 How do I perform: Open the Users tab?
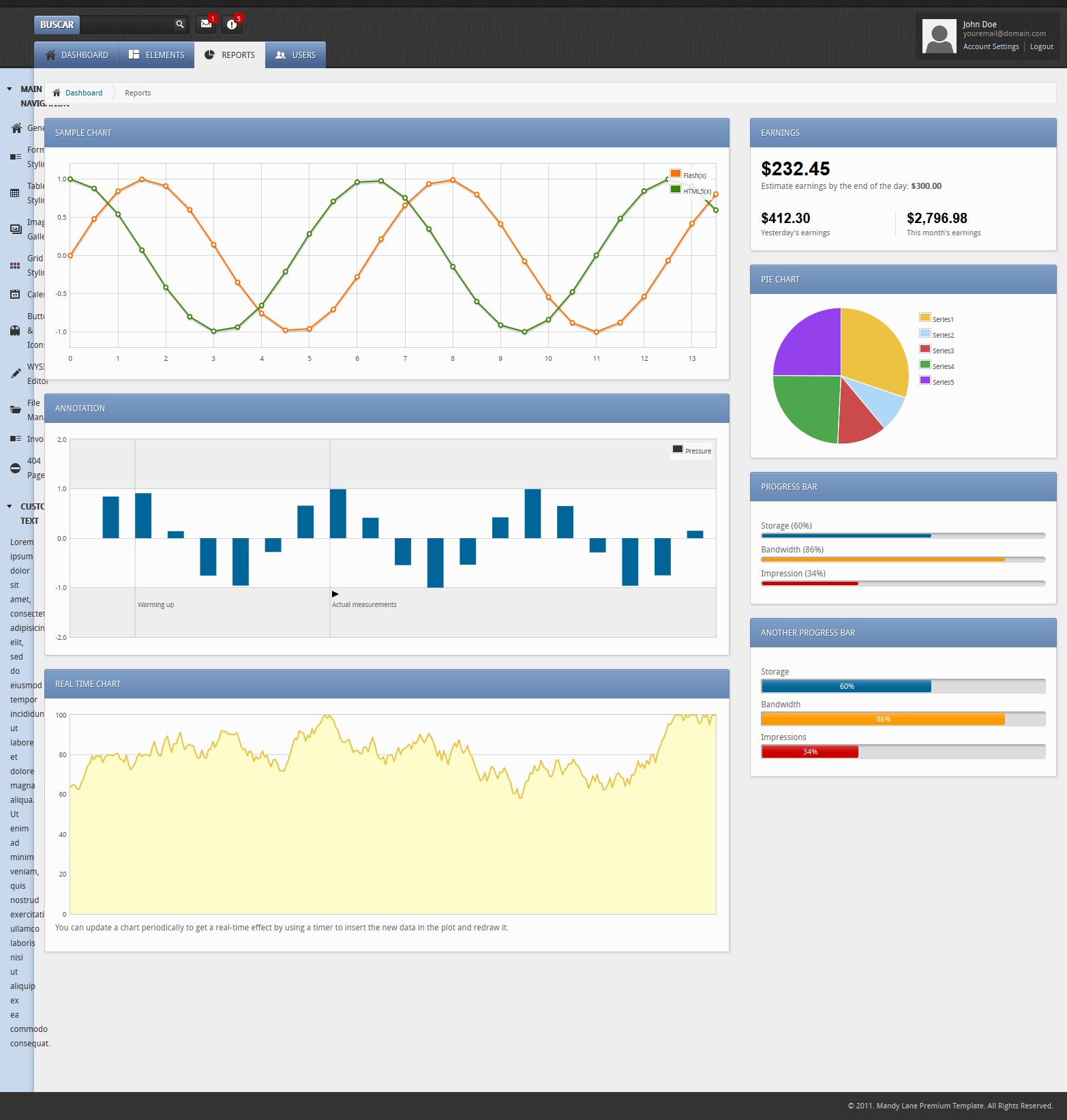[296, 55]
